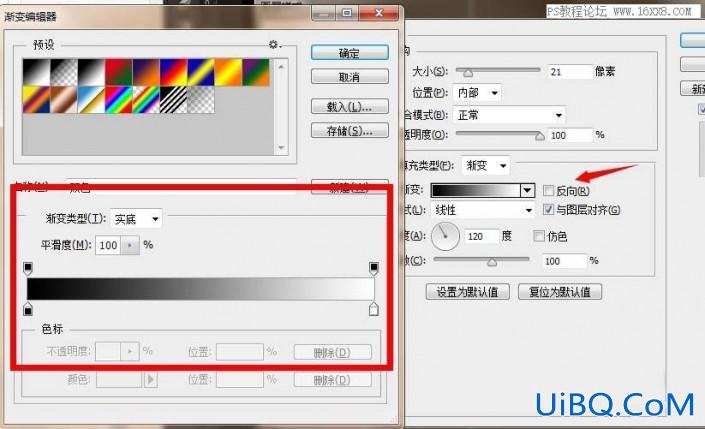This screenshot has height=429, width=705.
Task: Click the opacity slider handle in layer style
Action: pyautogui.click(x=540, y=136)
